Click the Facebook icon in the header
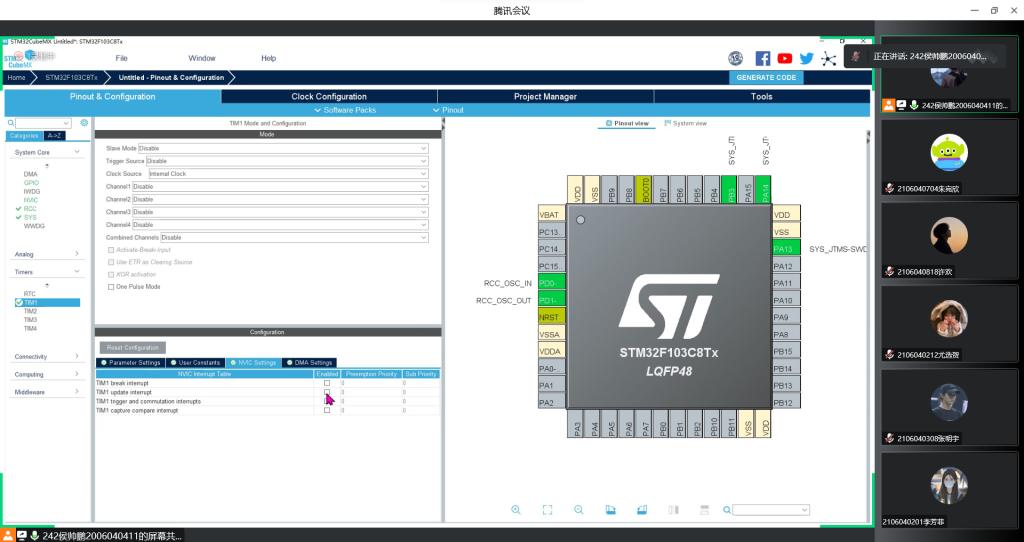This screenshot has width=1024, height=542. 762,59
